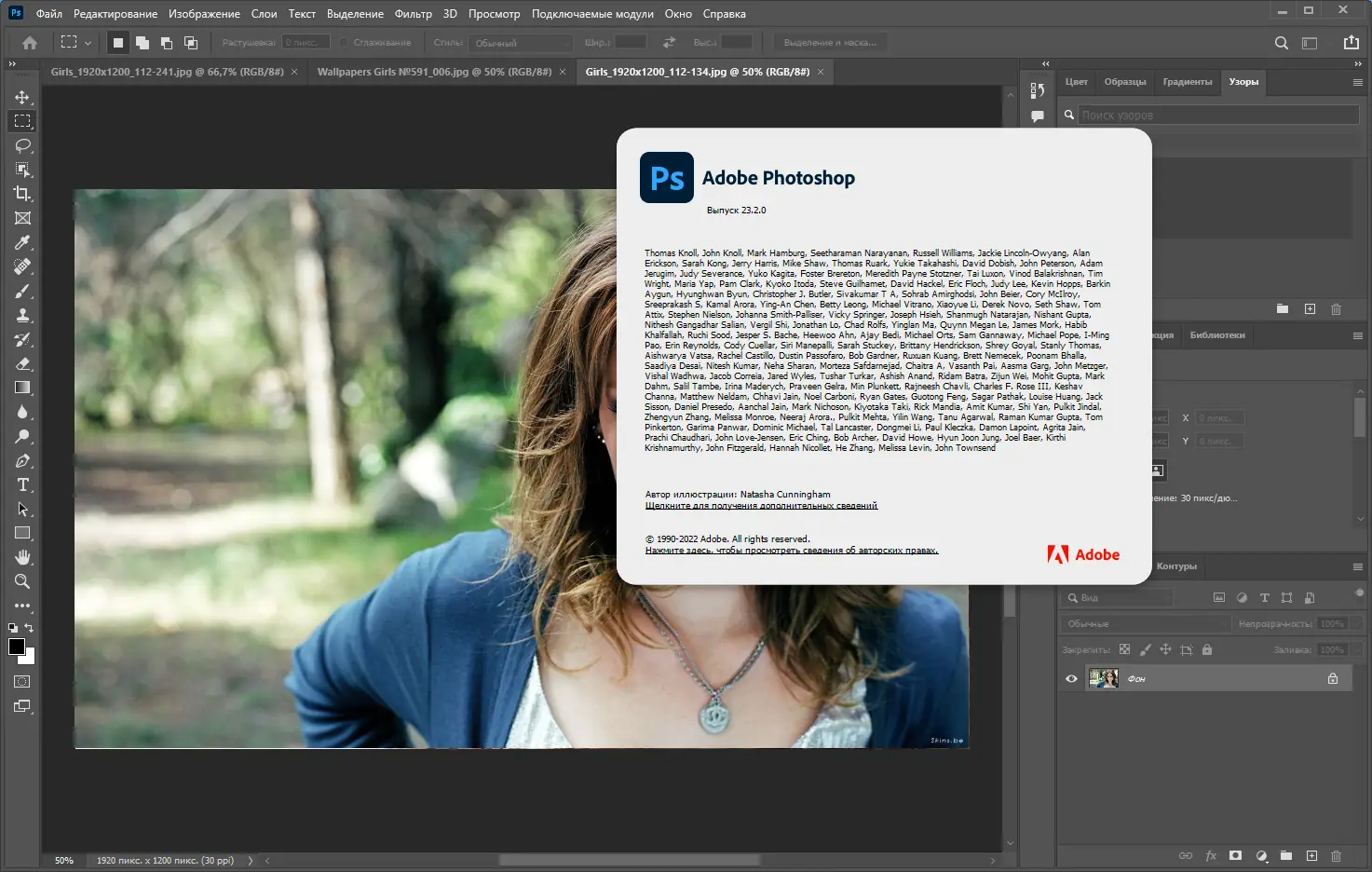Enable lock transparent pixels

tap(1124, 649)
